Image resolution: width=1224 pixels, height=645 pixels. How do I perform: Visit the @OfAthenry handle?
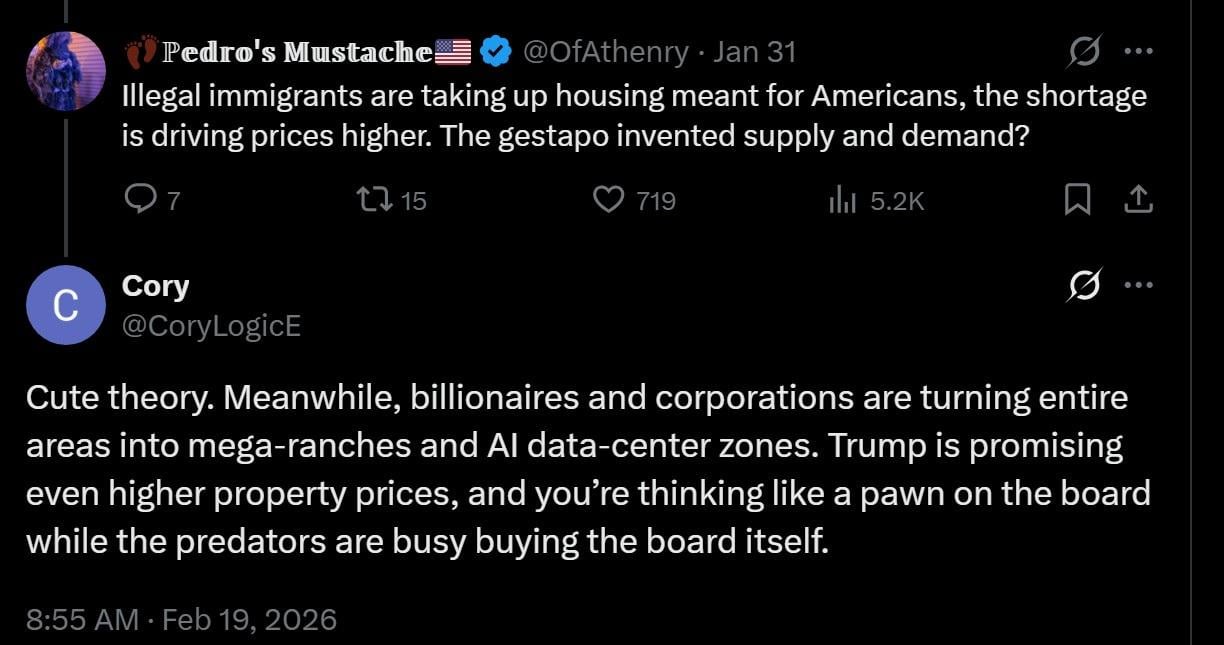[606, 52]
